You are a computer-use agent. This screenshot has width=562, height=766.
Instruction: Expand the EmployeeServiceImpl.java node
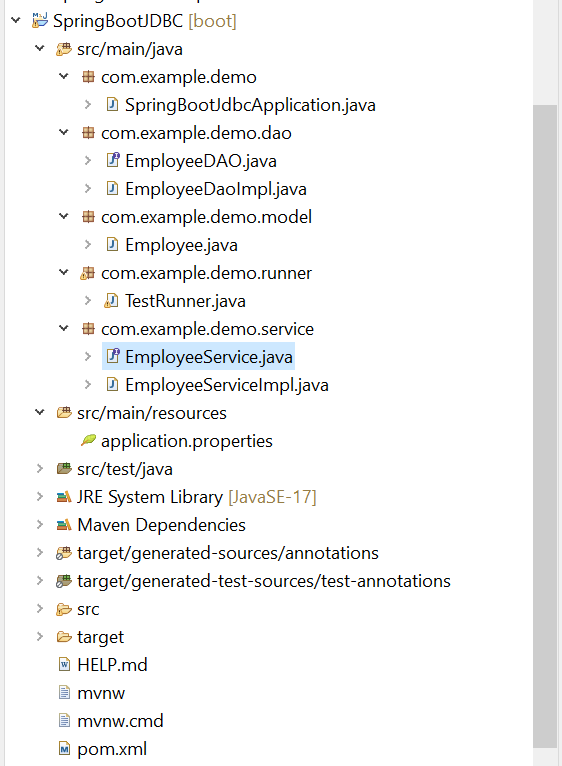coord(88,384)
